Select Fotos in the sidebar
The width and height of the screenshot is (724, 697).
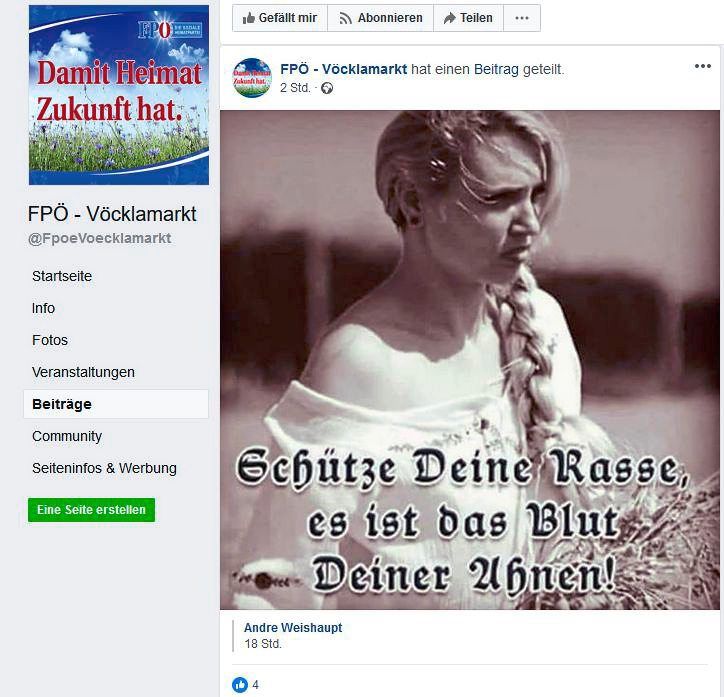click(x=50, y=340)
